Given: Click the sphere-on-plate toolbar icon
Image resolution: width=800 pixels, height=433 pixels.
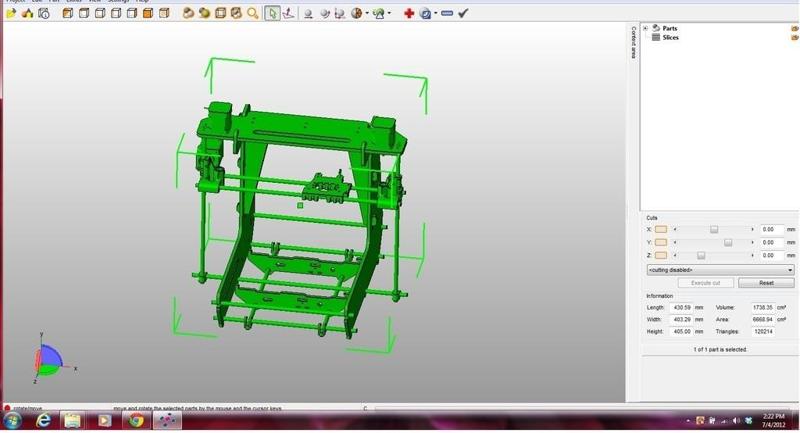Looking at the screenshot, I should tap(308, 14).
